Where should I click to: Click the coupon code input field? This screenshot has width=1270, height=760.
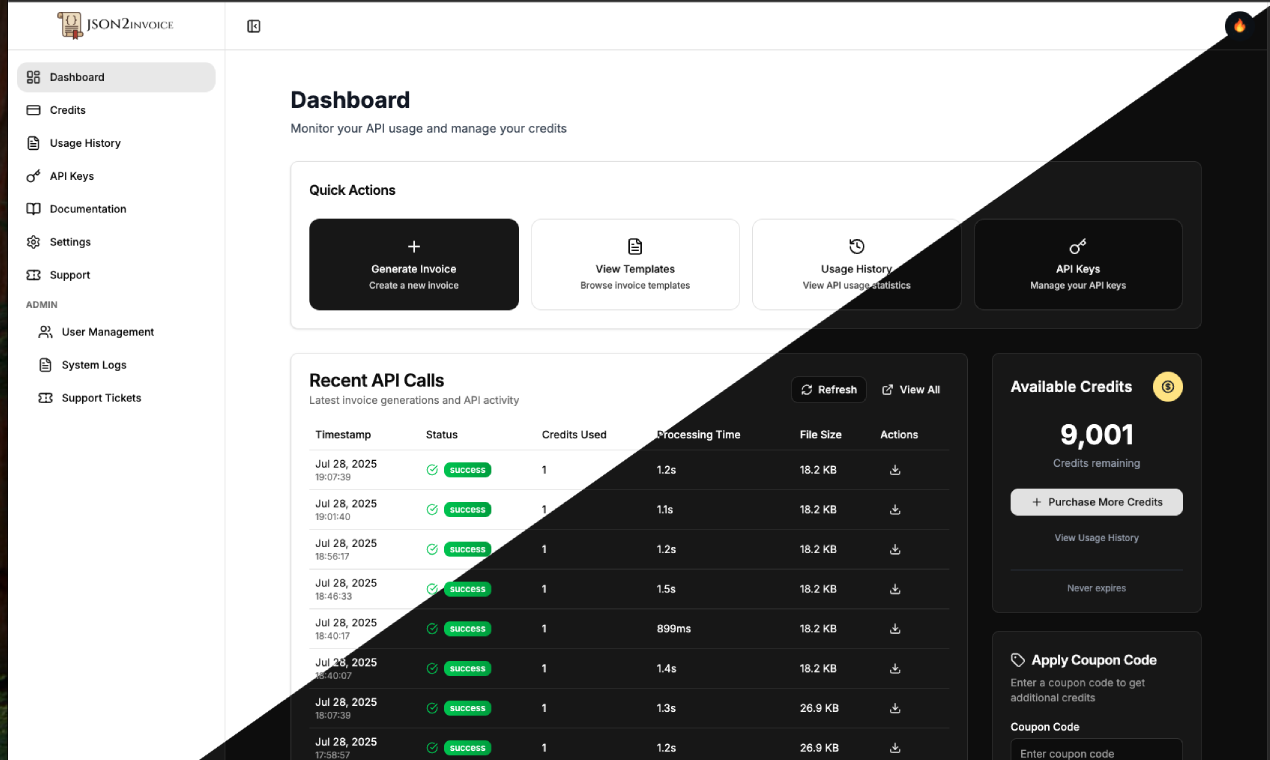click(1096, 751)
